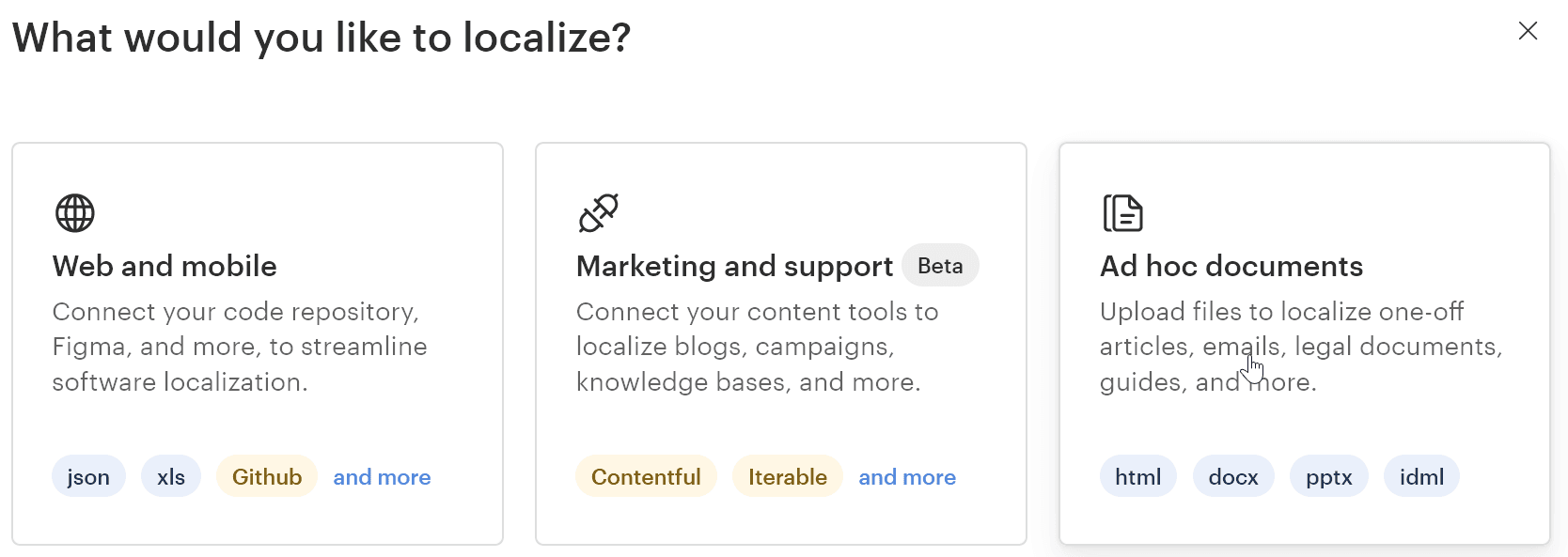The image size is (1568, 557).
Task: Click the idml format tag
Action: pos(1421,477)
